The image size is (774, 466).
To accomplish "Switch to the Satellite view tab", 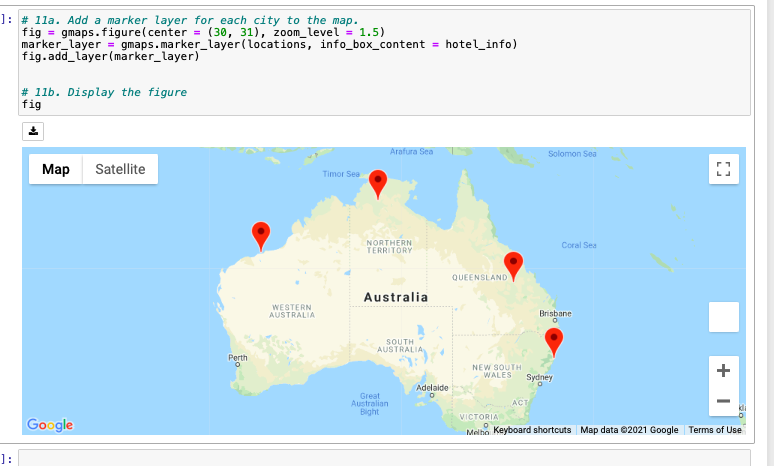I will click(x=120, y=169).
